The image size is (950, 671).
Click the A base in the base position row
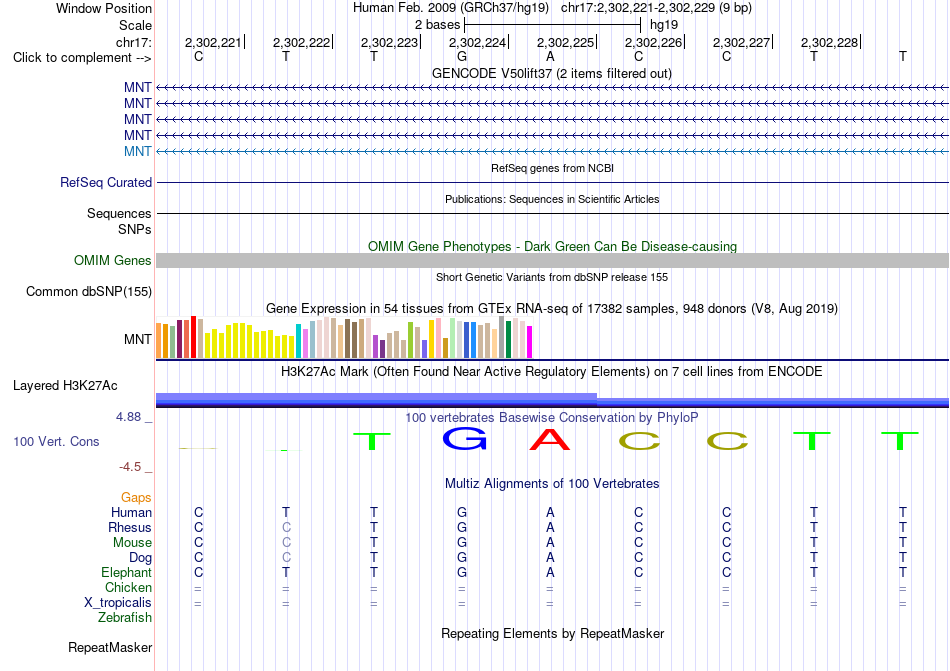[x=550, y=56]
